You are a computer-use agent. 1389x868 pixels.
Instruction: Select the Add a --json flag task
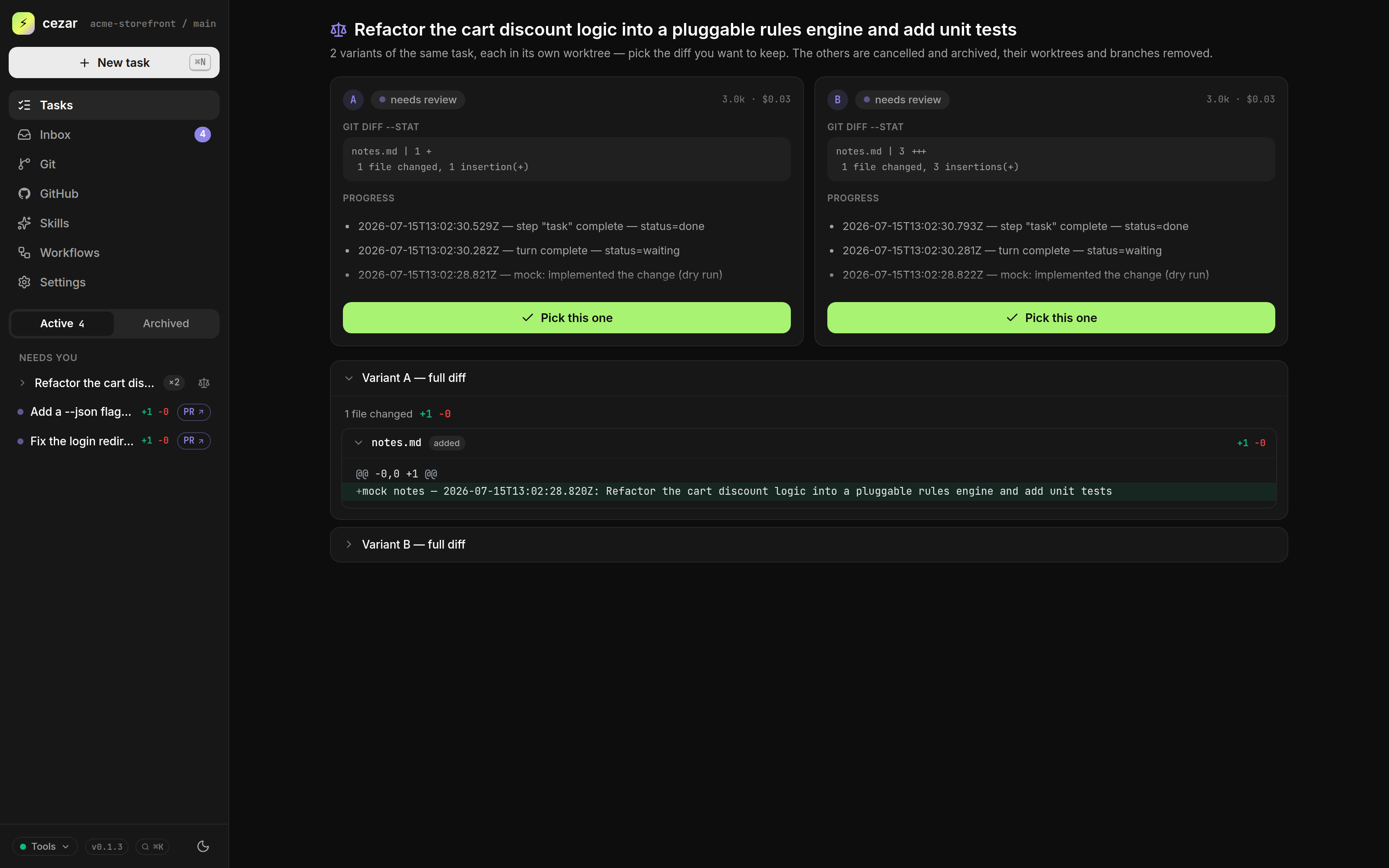(x=80, y=411)
